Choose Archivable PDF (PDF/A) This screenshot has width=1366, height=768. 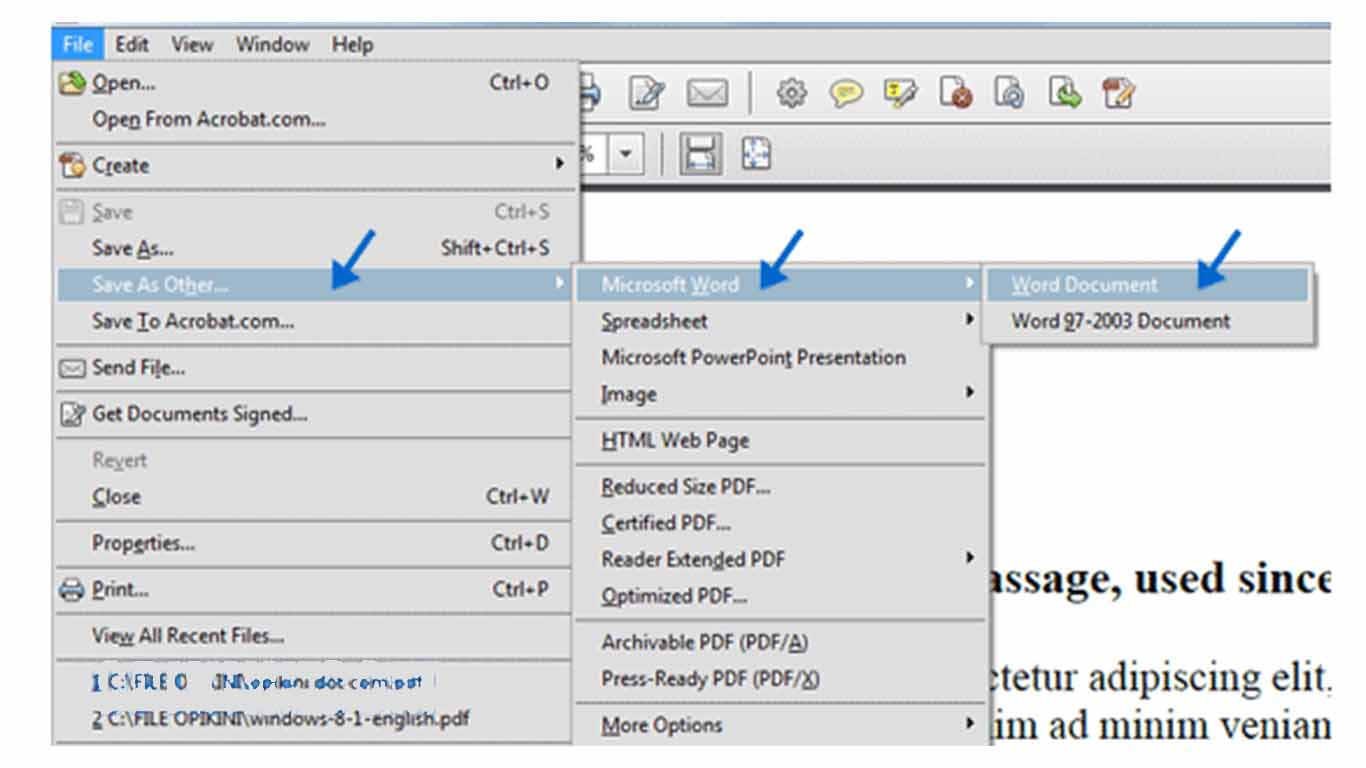point(782,642)
